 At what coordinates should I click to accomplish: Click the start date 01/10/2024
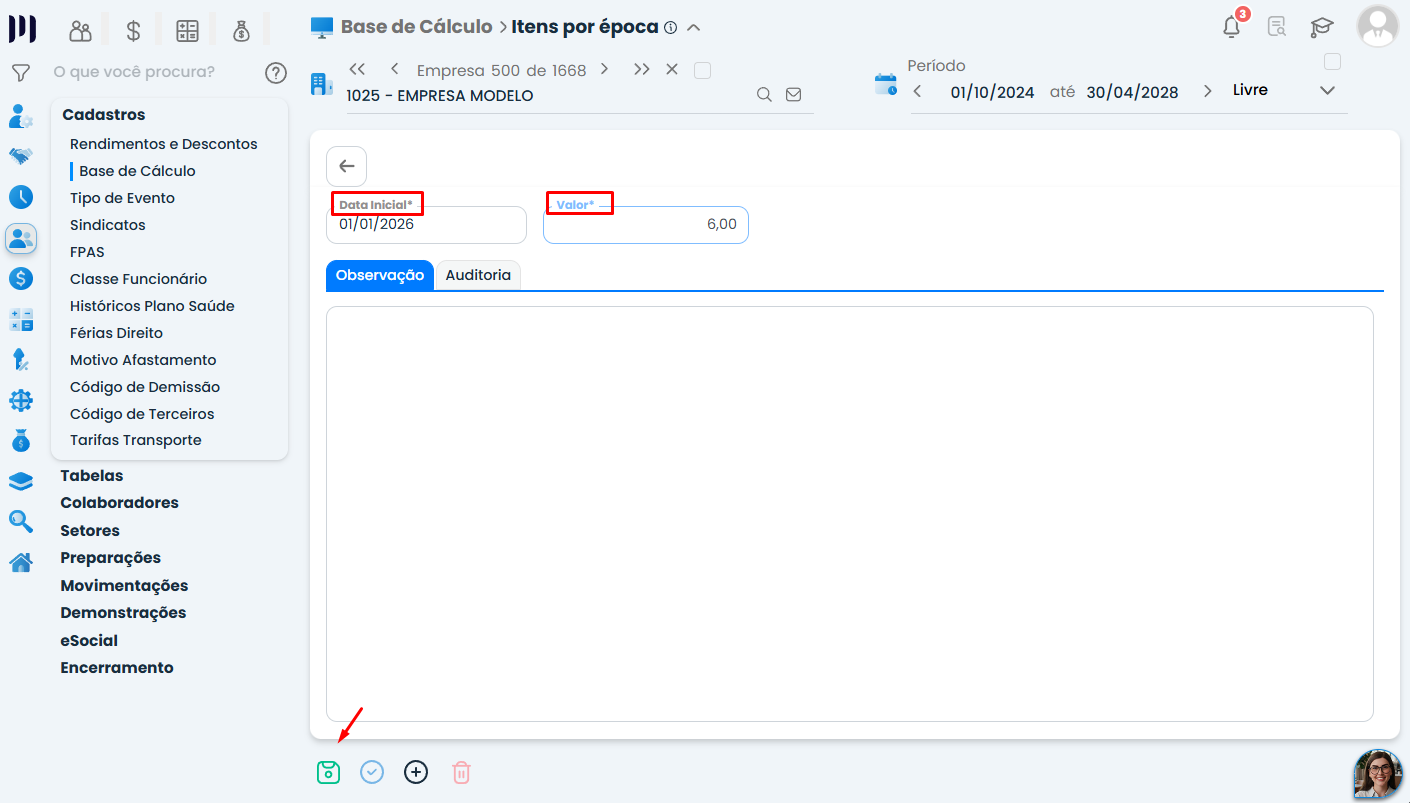(992, 92)
